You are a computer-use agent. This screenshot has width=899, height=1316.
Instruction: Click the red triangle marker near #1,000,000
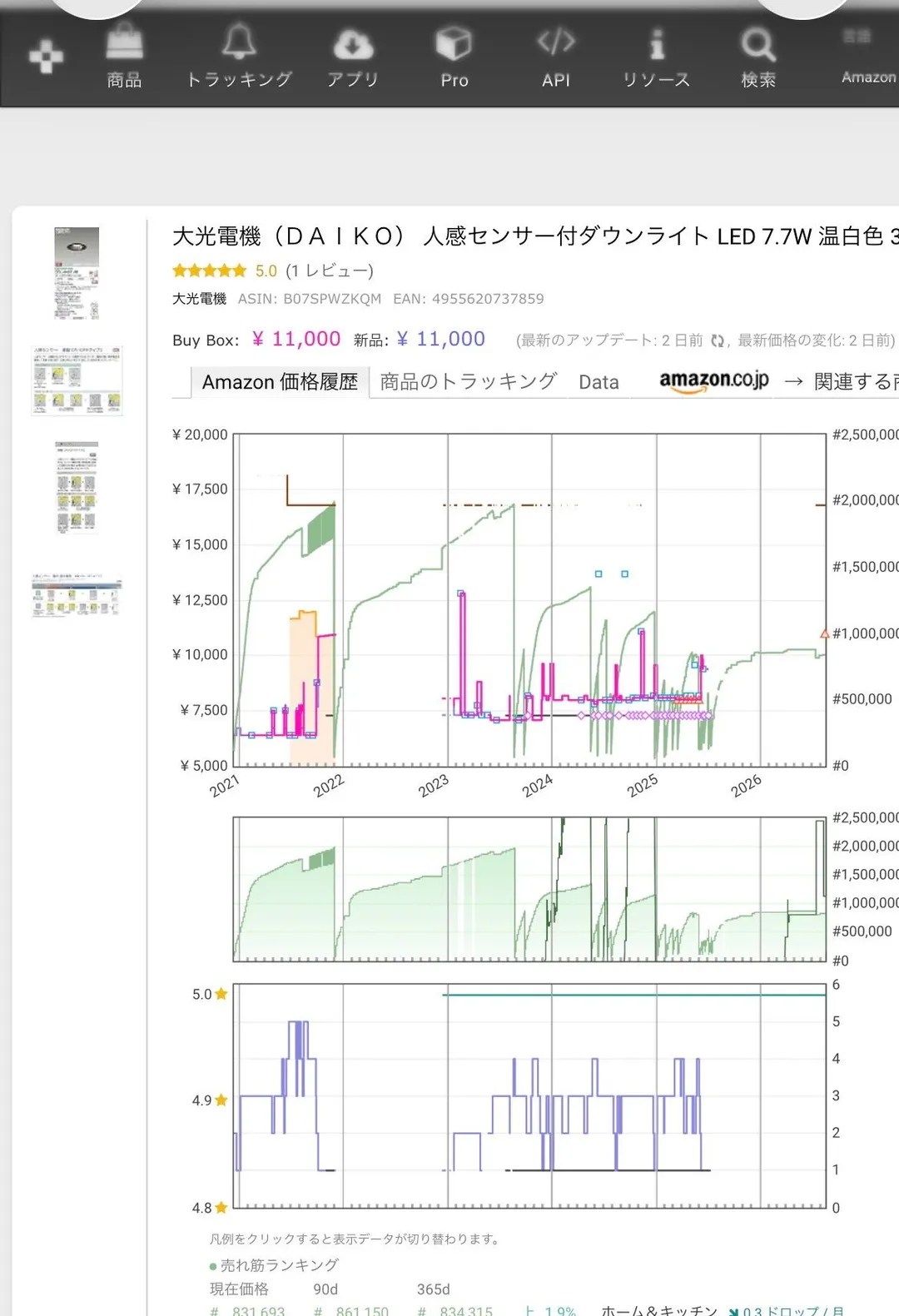tap(825, 634)
